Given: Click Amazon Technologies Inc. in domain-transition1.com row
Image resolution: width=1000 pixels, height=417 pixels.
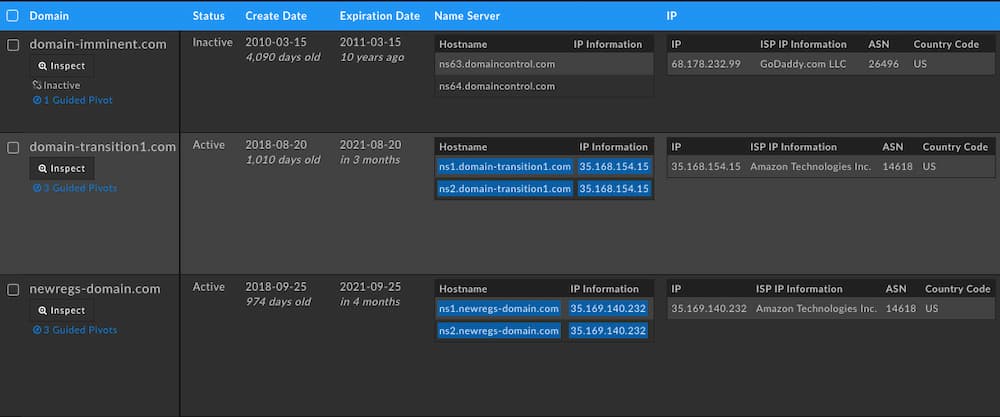Looking at the screenshot, I should point(811,166).
